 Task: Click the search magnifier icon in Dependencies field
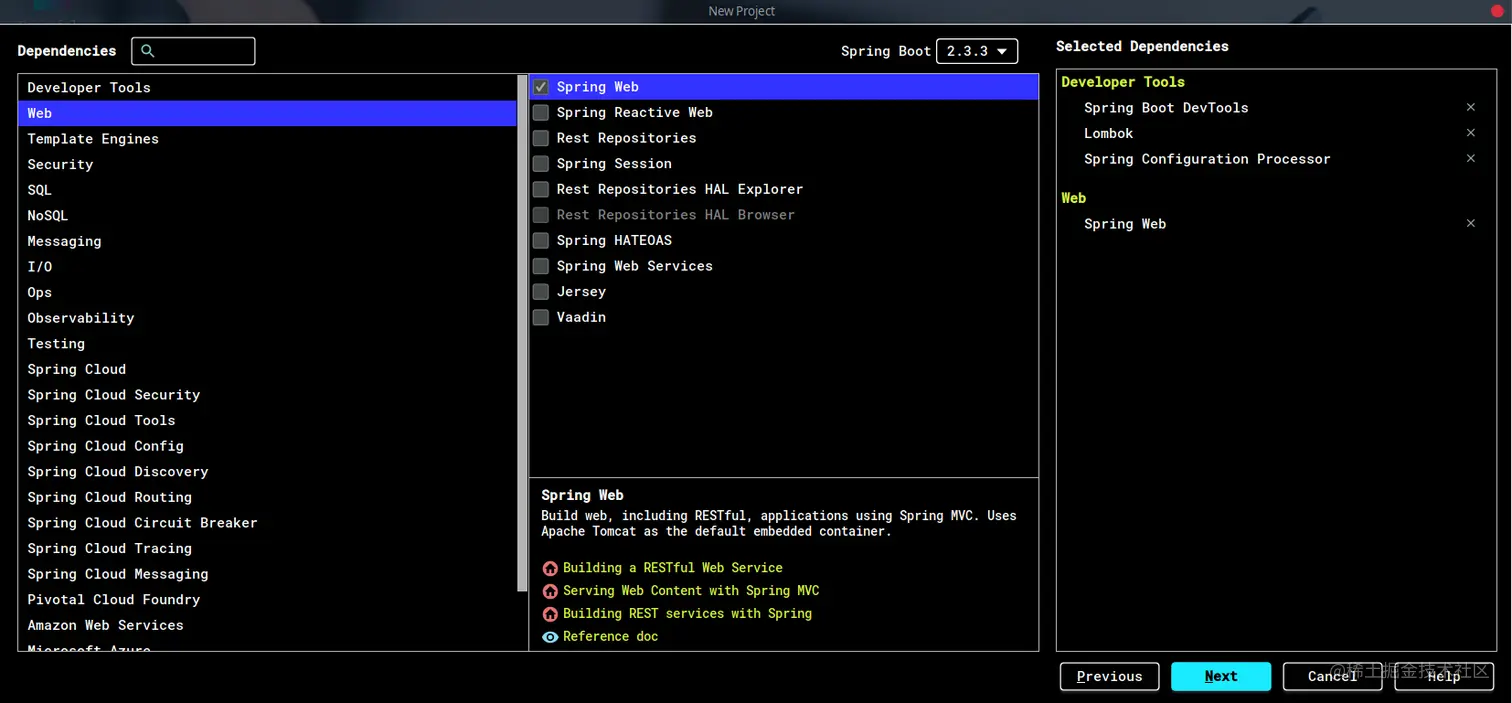pos(148,51)
